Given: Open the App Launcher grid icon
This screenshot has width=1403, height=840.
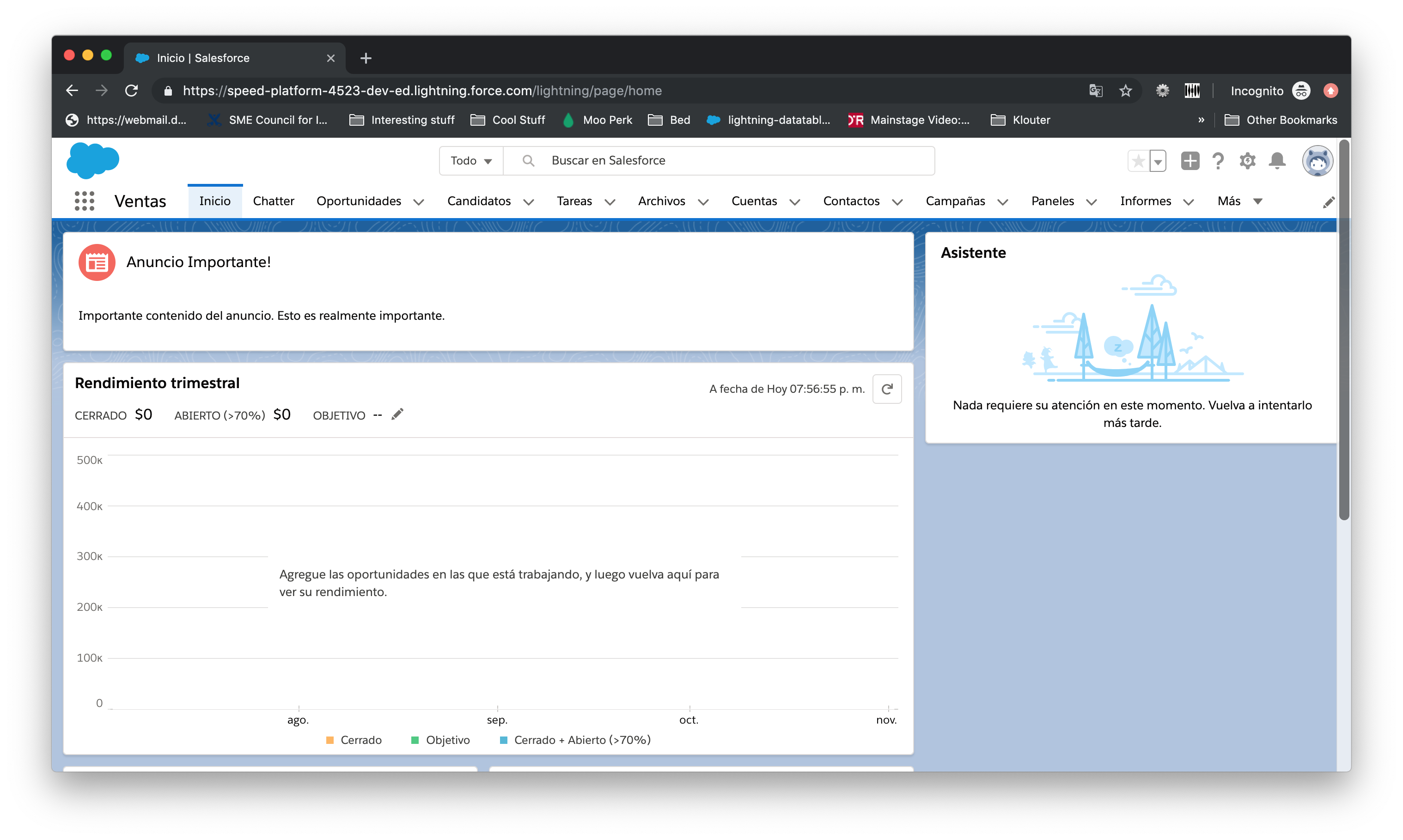Looking at the screenshot, I should click(84, 201).
